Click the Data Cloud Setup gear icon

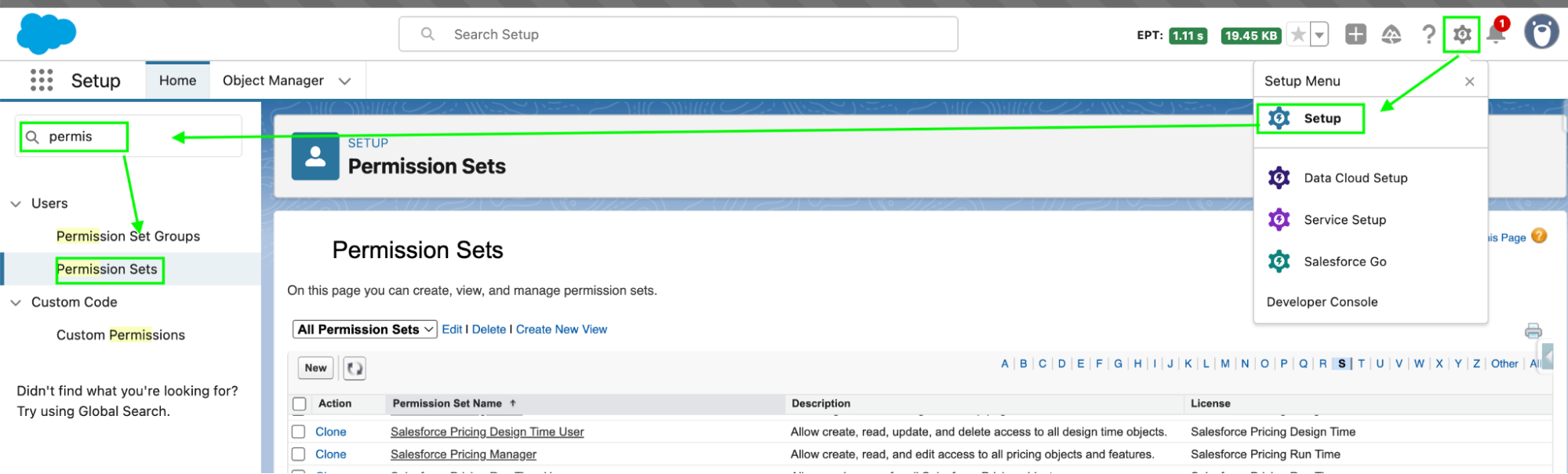(1279, 178)
